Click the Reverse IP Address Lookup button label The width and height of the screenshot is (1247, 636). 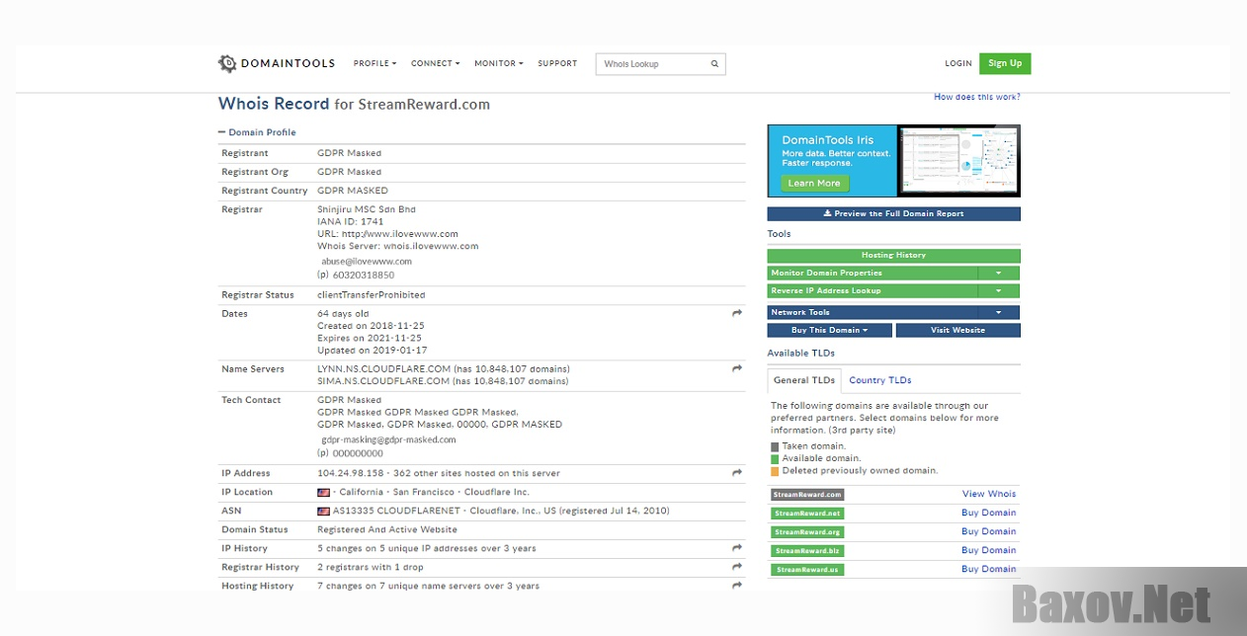pyautogui.click(x=873, y=291)
